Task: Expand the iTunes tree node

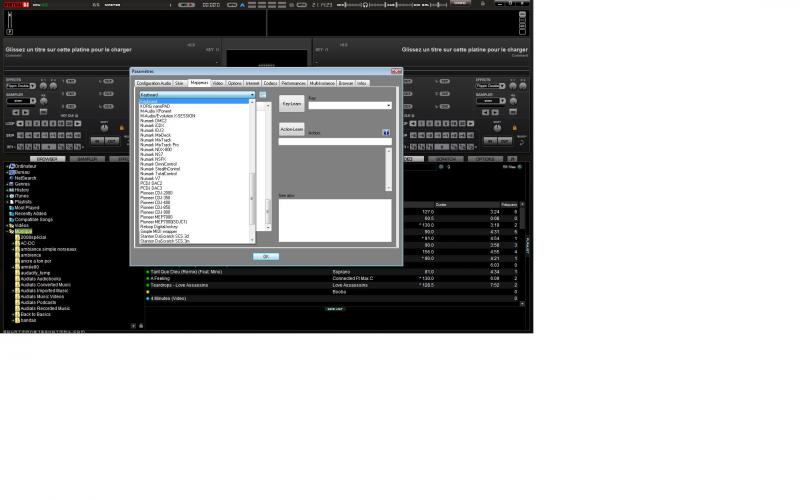Action: click(x=7, y=196)
